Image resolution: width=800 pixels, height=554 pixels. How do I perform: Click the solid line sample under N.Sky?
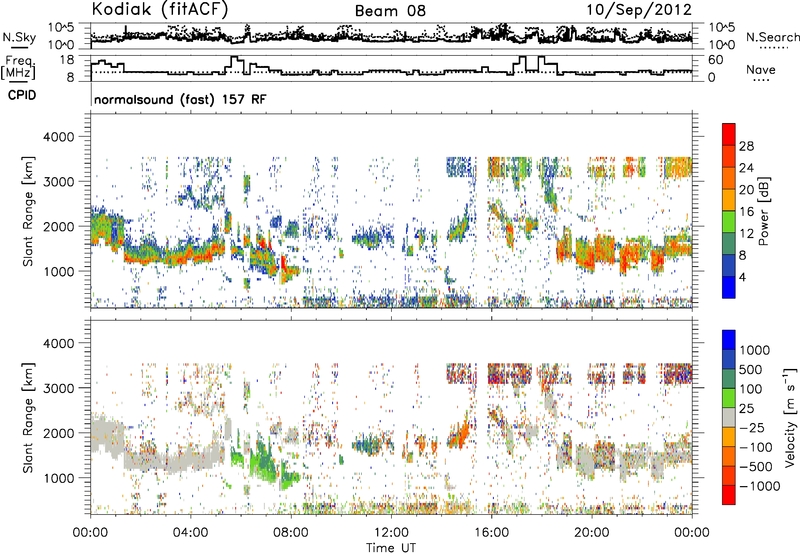click(x=19, y=48)
